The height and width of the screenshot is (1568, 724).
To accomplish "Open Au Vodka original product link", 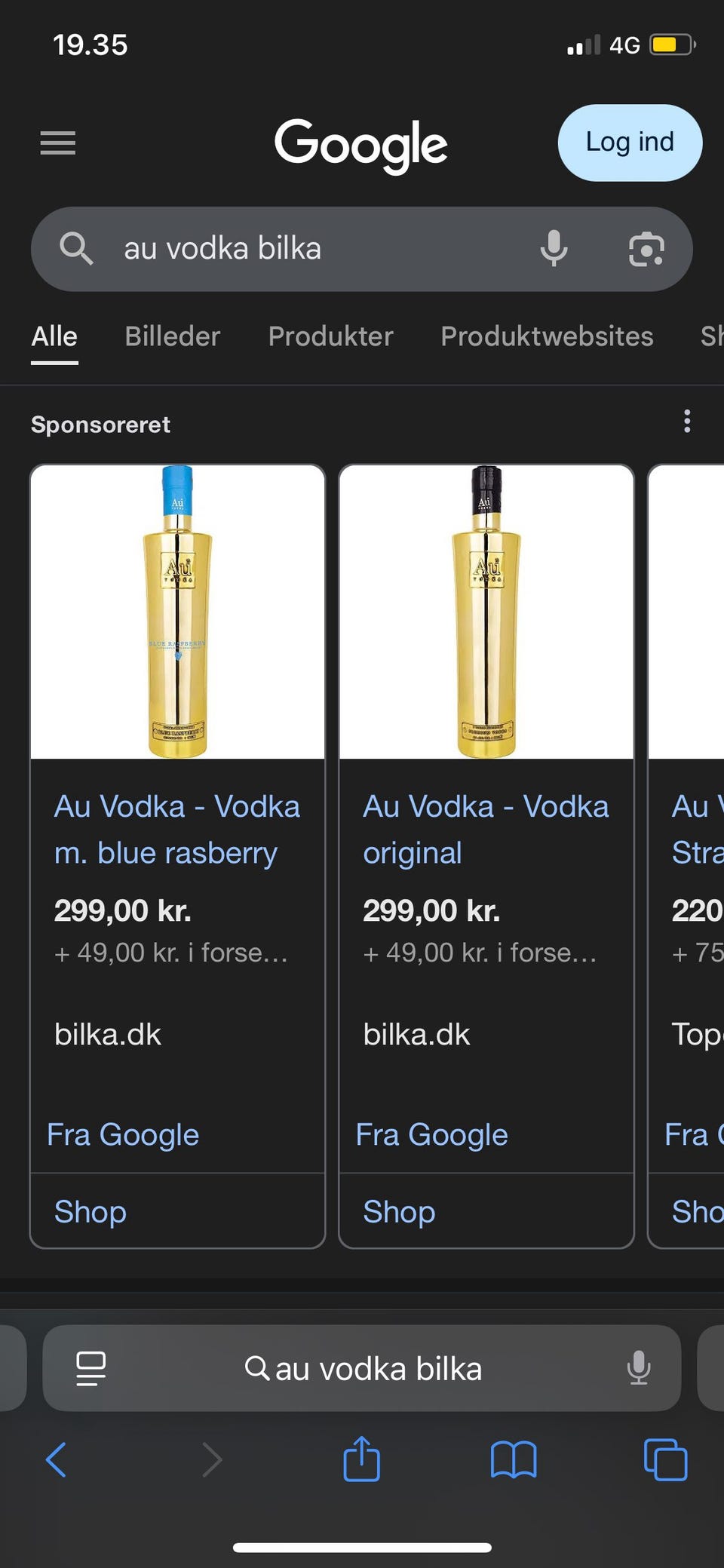I will (486, 830).
